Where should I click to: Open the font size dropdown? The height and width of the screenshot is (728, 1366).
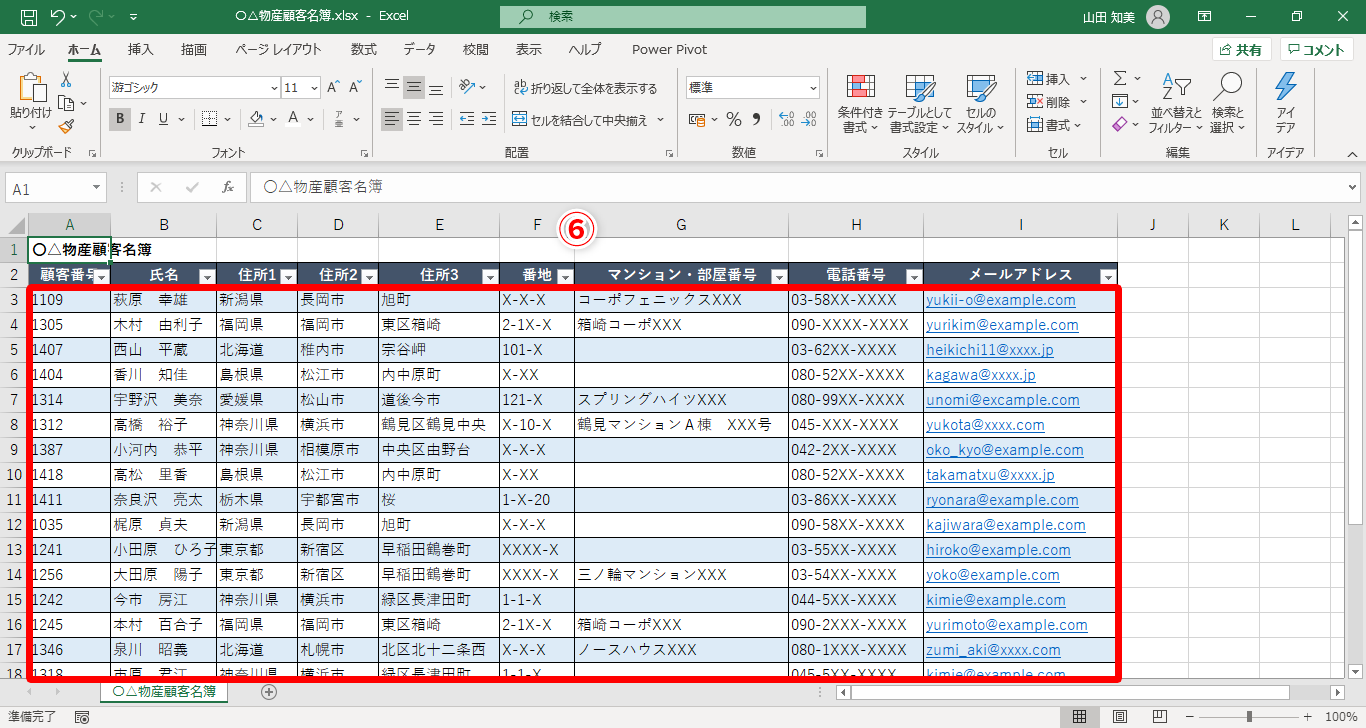(312, 88)
